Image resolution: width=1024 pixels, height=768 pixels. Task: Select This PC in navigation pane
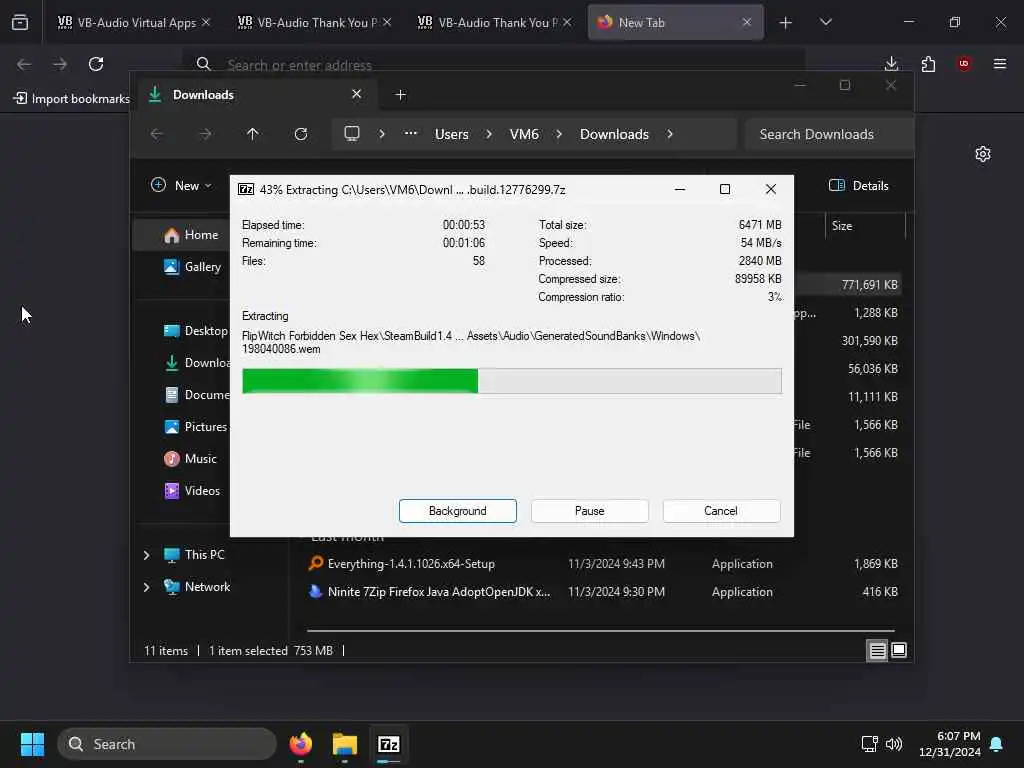click(195, 554)
